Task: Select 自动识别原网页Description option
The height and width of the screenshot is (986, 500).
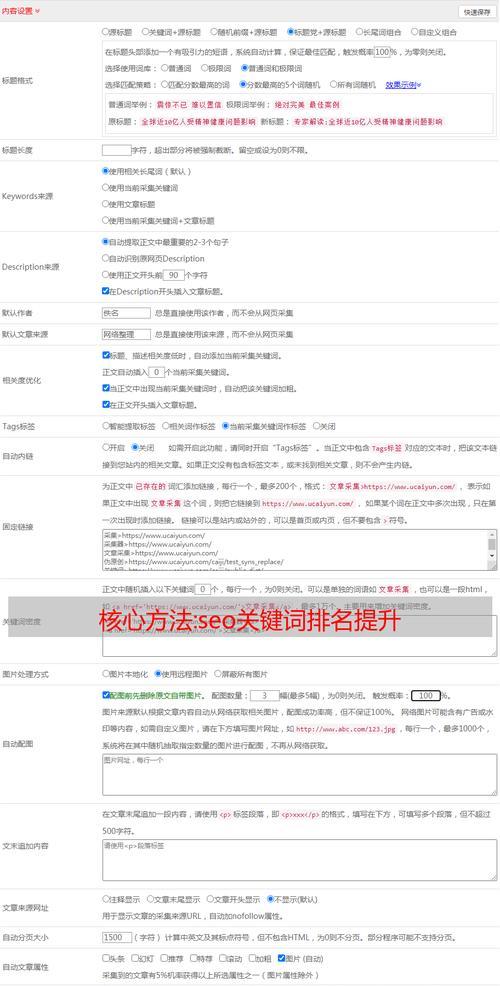Action: pos(105,258)
